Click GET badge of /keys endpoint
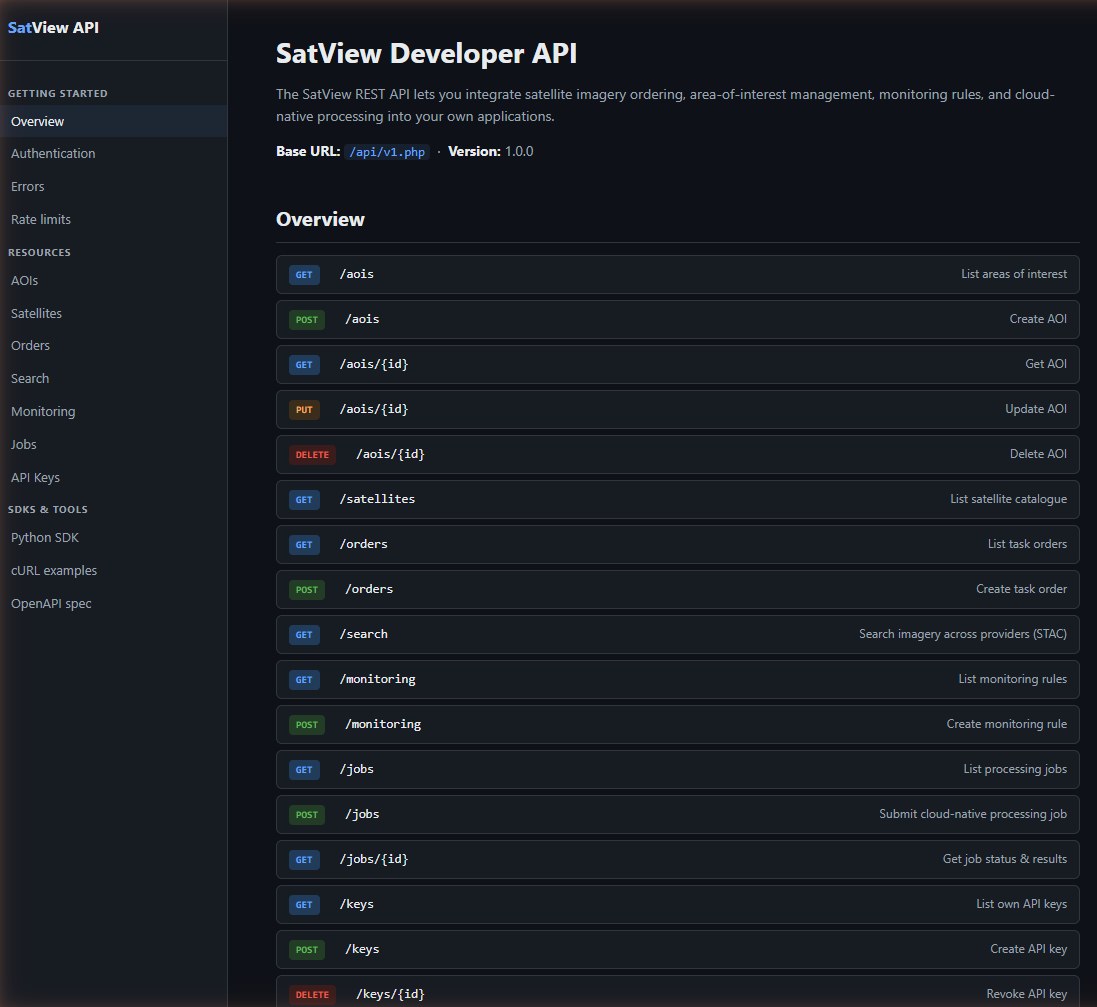 [304, 905]
